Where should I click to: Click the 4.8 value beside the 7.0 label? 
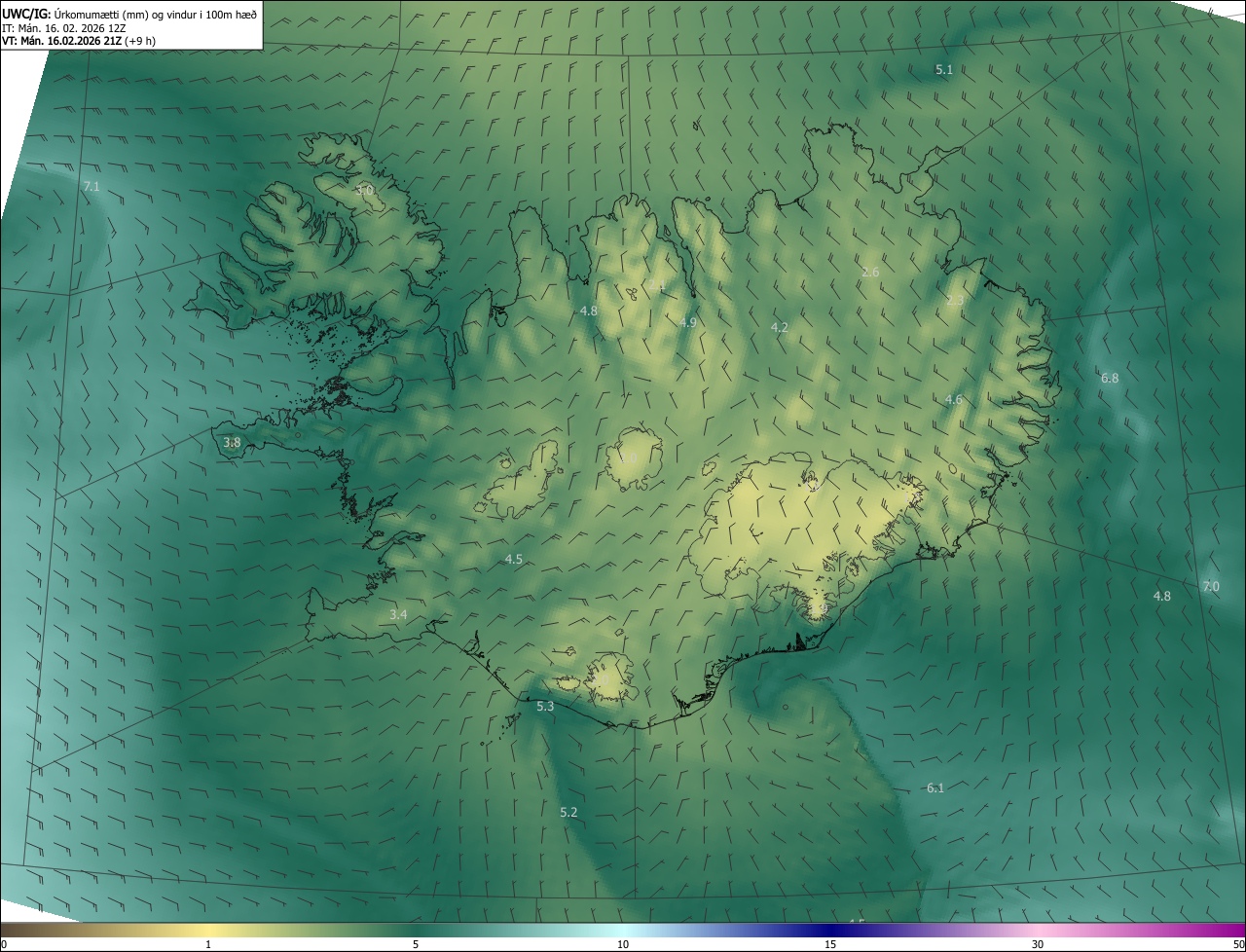(x=1162, y=596)
